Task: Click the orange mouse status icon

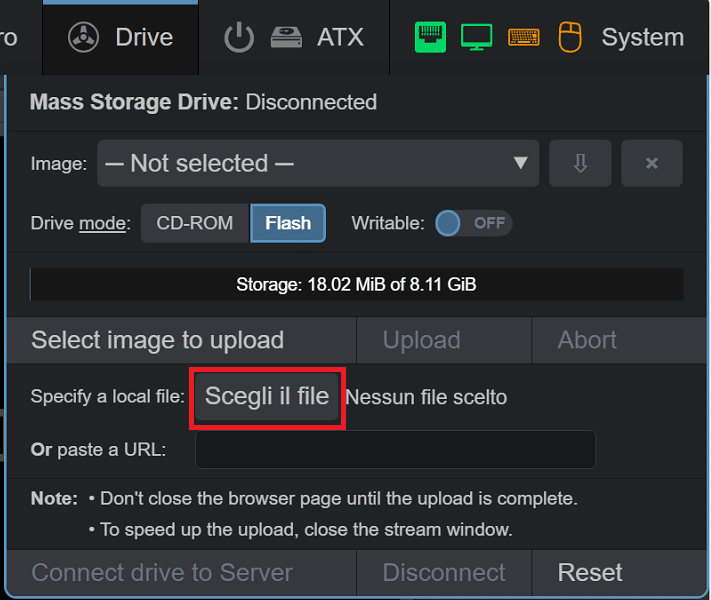Action: (570, 37)
